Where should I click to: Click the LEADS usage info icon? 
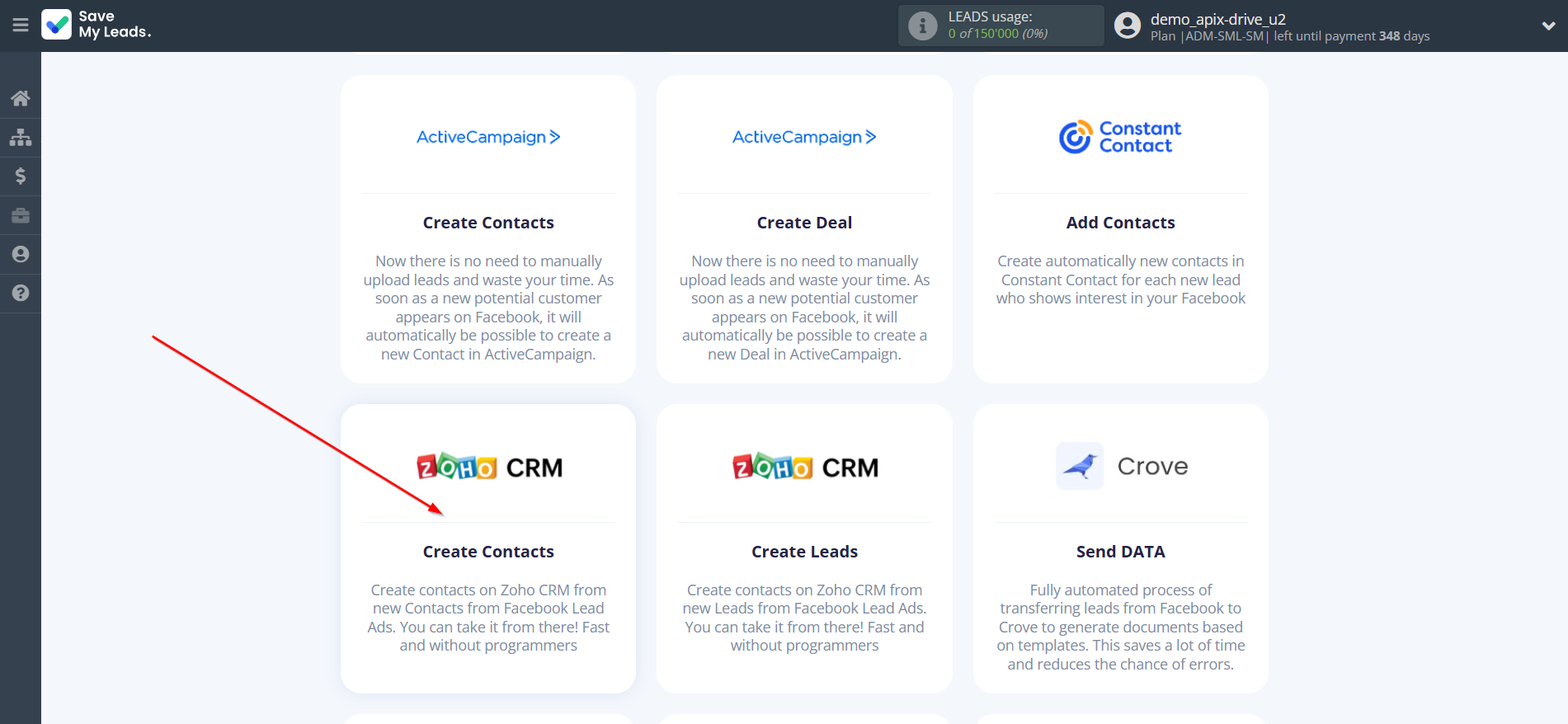[922, 26]
